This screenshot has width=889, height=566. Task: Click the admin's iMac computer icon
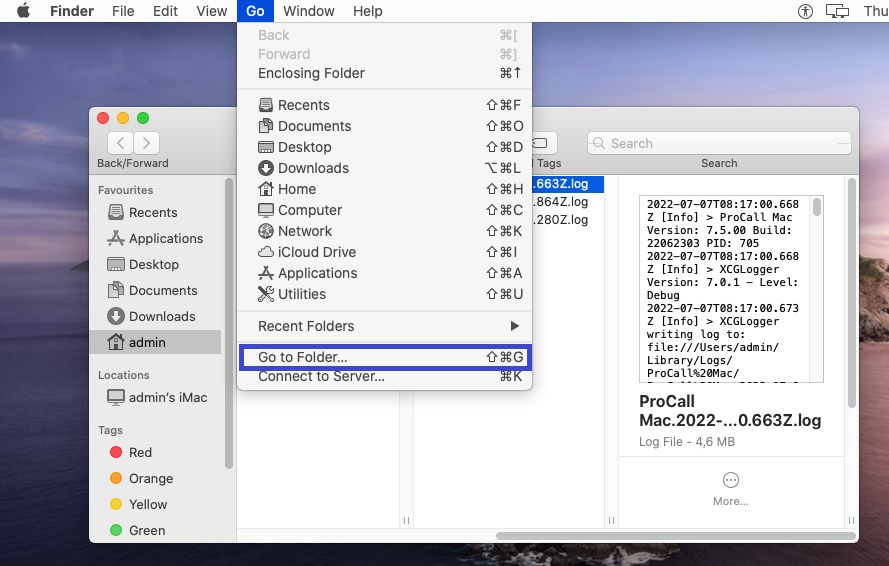115,397
